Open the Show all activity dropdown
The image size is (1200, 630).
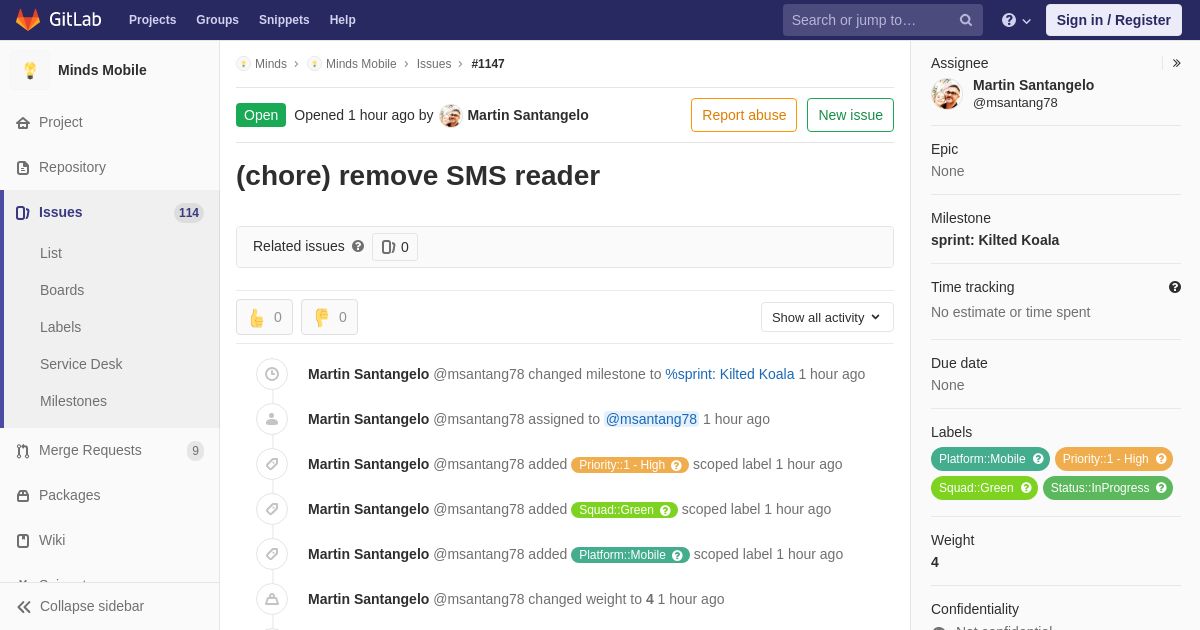pos(827,317)
